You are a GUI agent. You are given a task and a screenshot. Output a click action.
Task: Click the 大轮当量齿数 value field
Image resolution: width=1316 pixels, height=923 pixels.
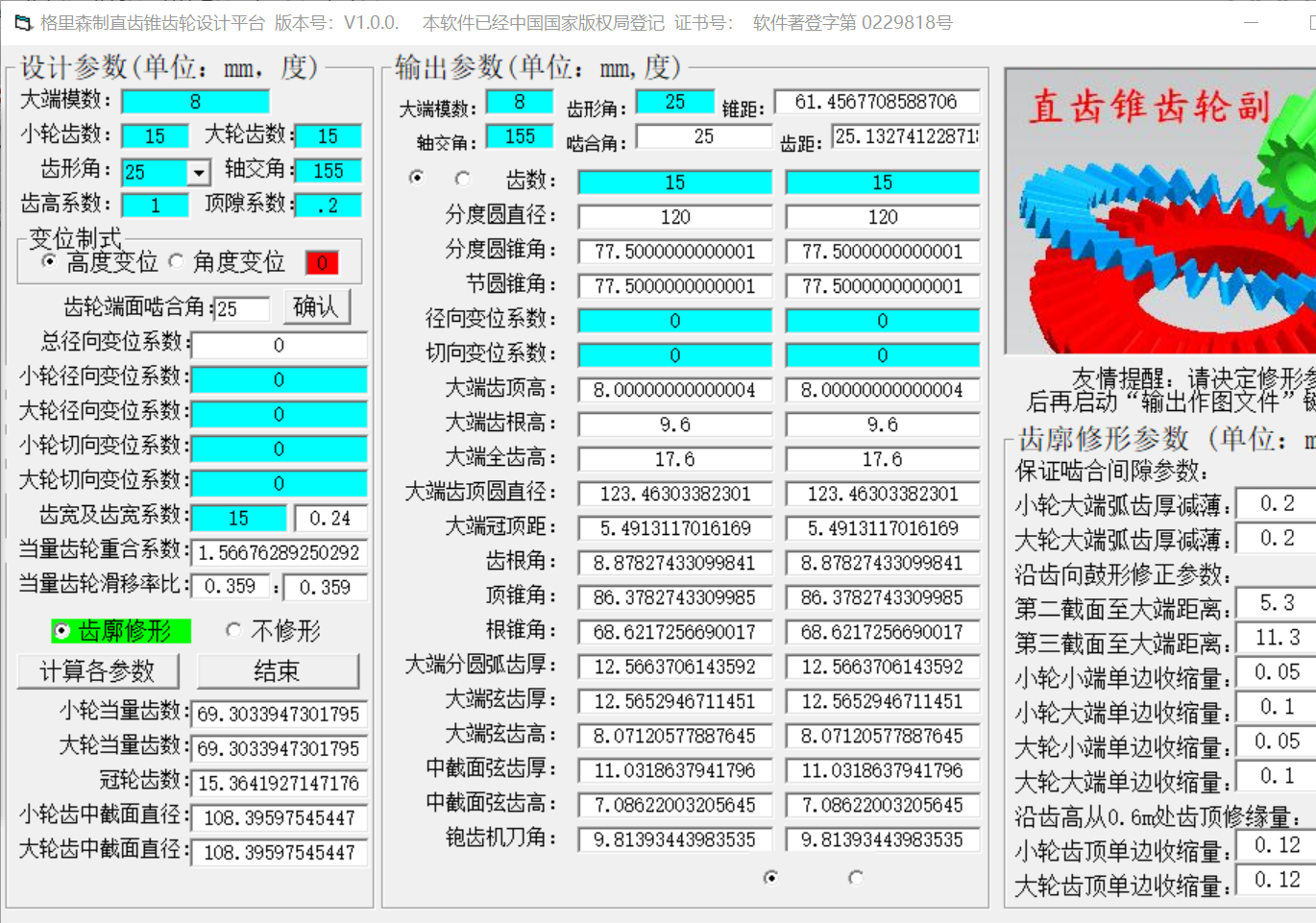point(280,749)
